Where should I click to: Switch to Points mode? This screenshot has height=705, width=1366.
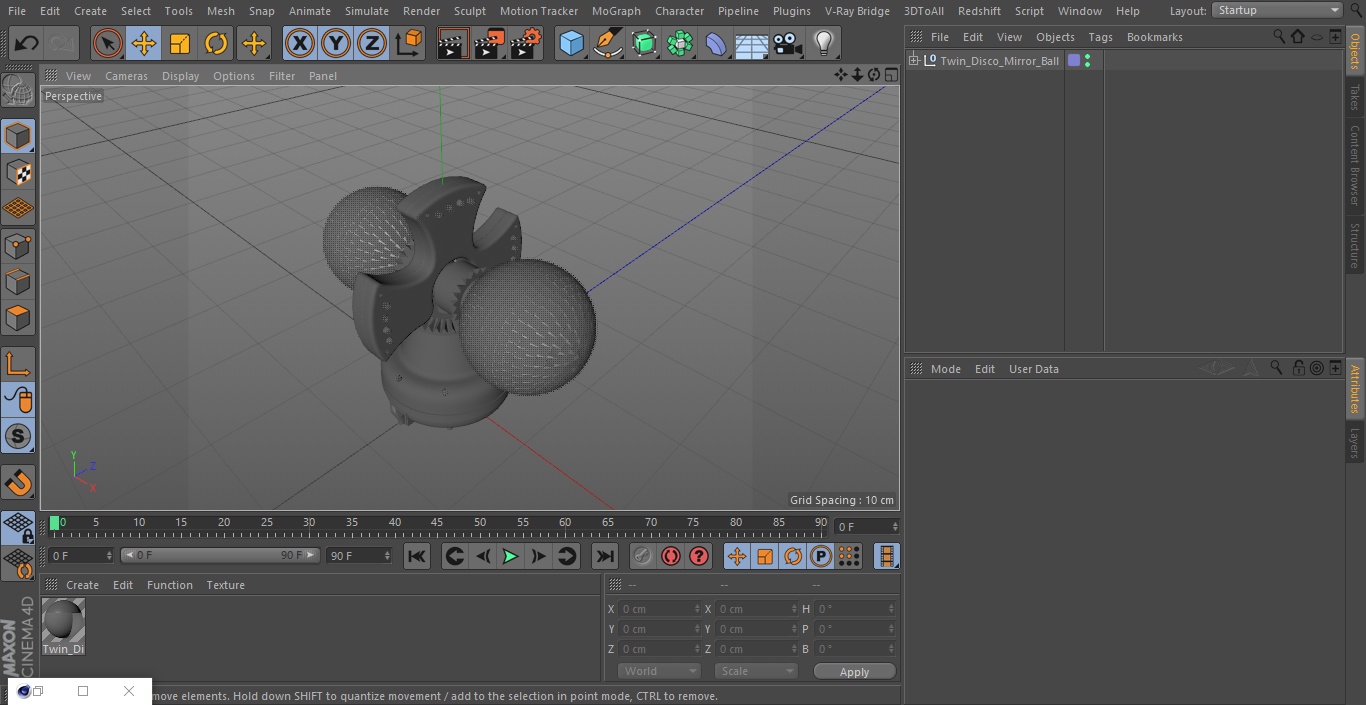tap(18, 245)
